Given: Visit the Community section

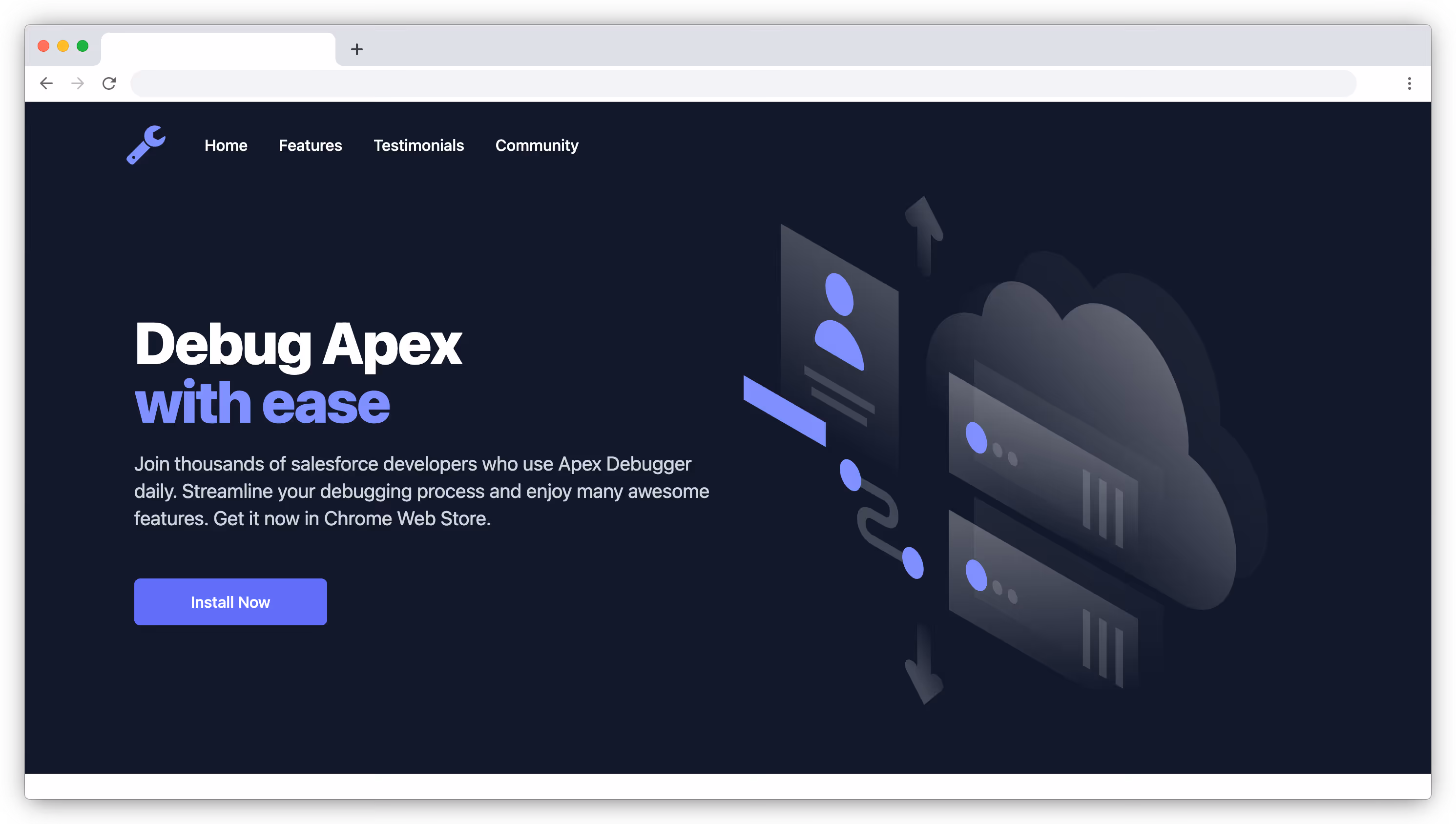Looking at the screenshot, I should click(x=537, y=145).
